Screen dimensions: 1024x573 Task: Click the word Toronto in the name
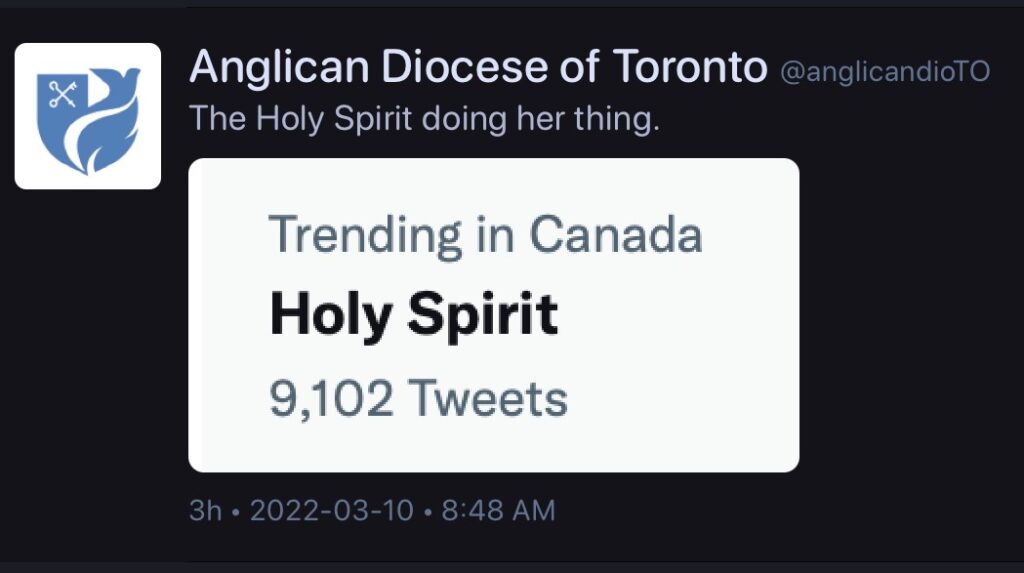tap(690, 67)
